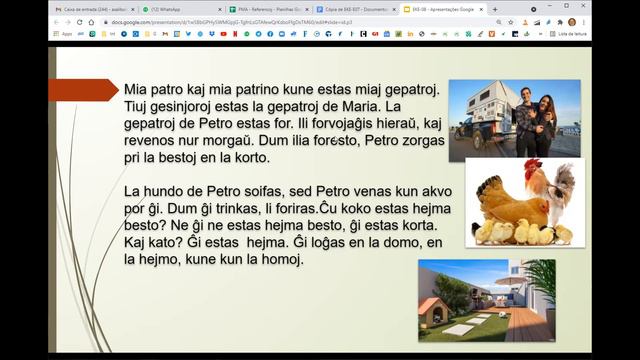Open the Chrome profile avatar
Viewport: 640px width, 360px height.
(x=572, y=22)
